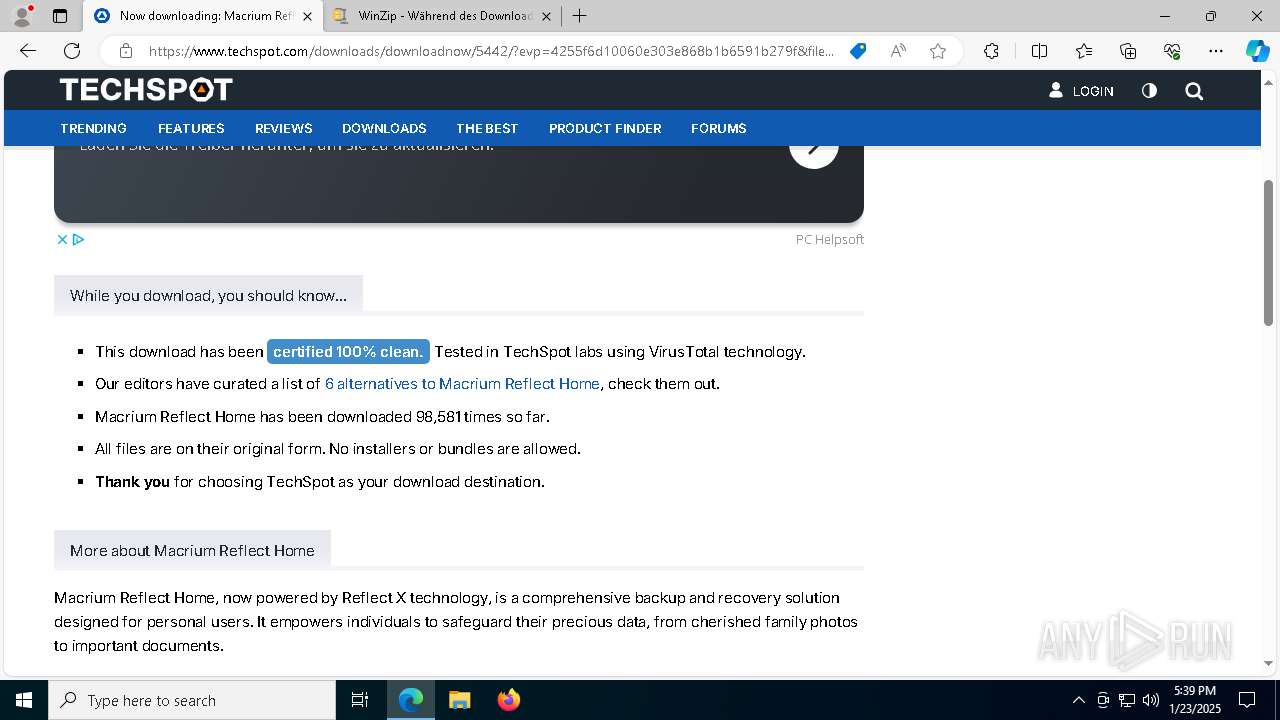Toggle split screen view
The image size is (1280, 720).
coord(1039,51)
